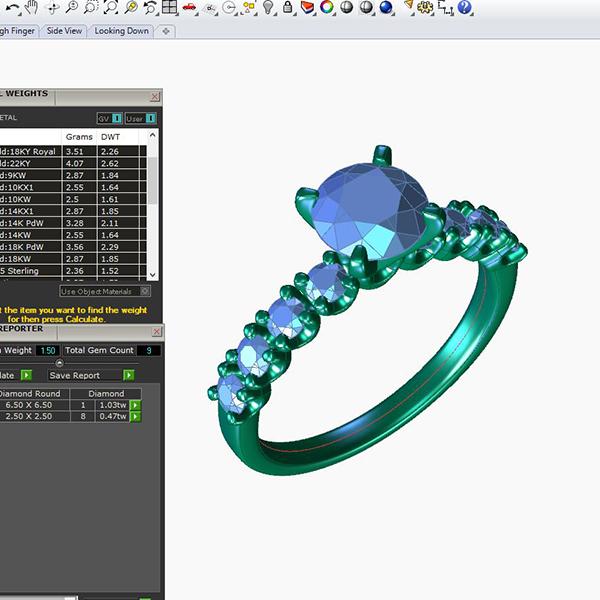Click the red car icon
The image size is (600, 600).
pos(189,7)
